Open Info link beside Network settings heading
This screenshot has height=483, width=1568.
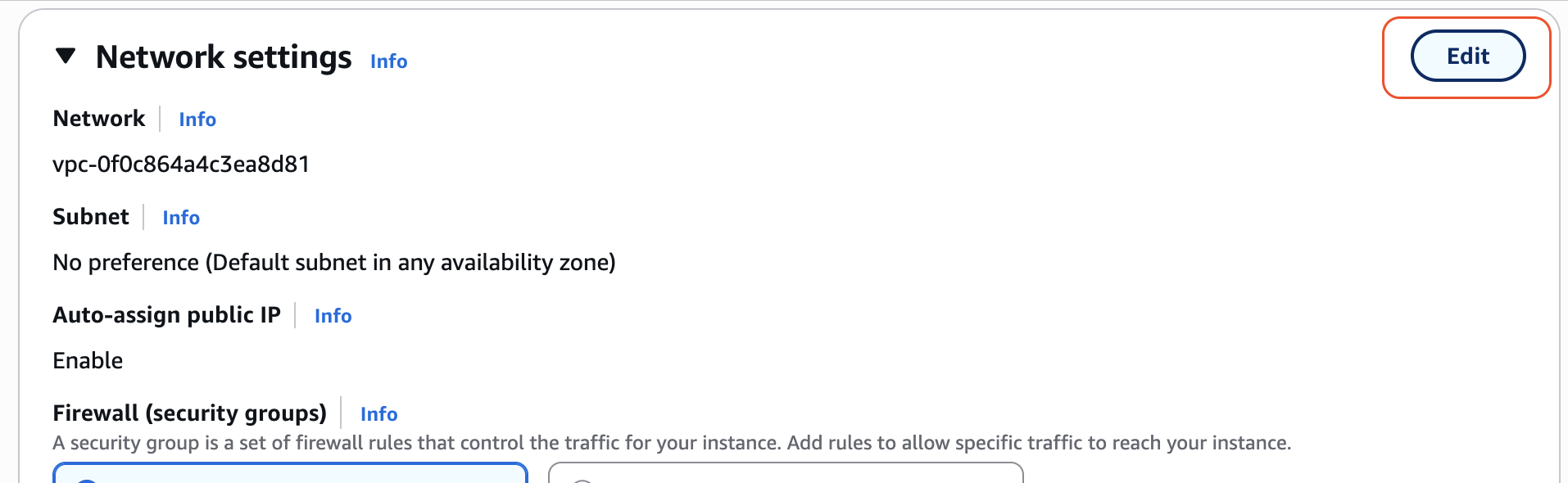pos(388,61)
